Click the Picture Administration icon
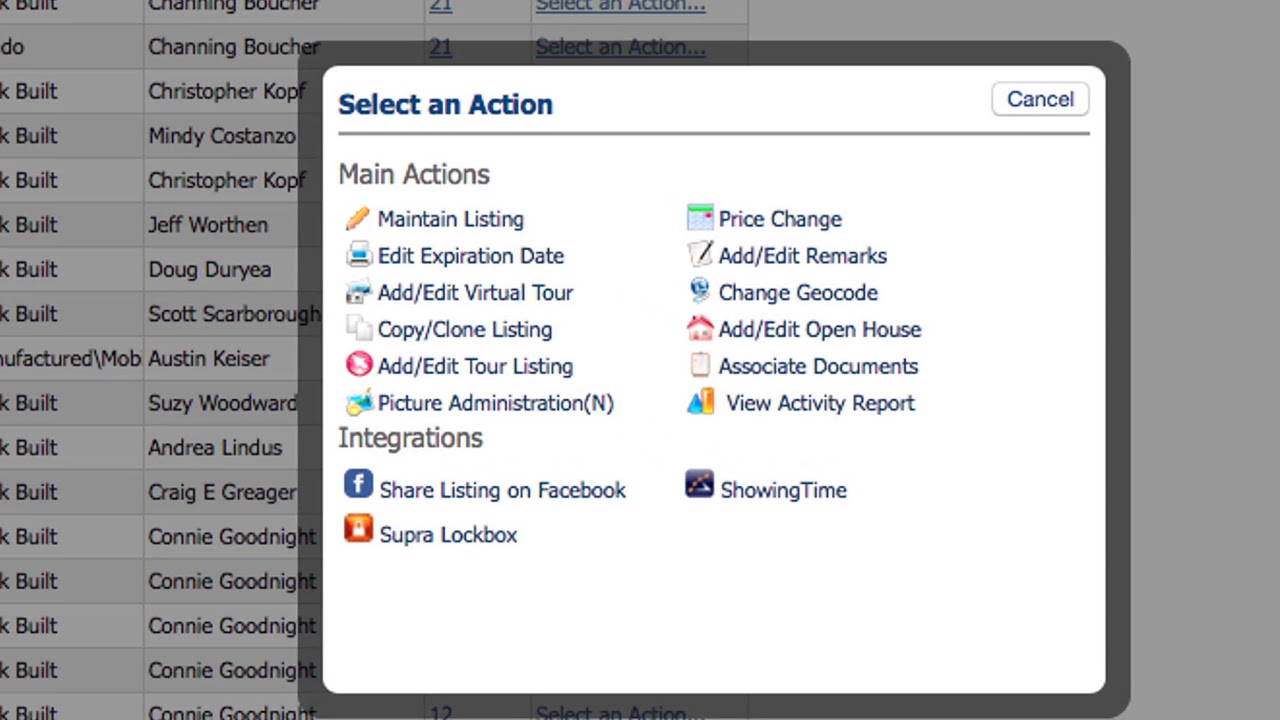 point(358,403)
